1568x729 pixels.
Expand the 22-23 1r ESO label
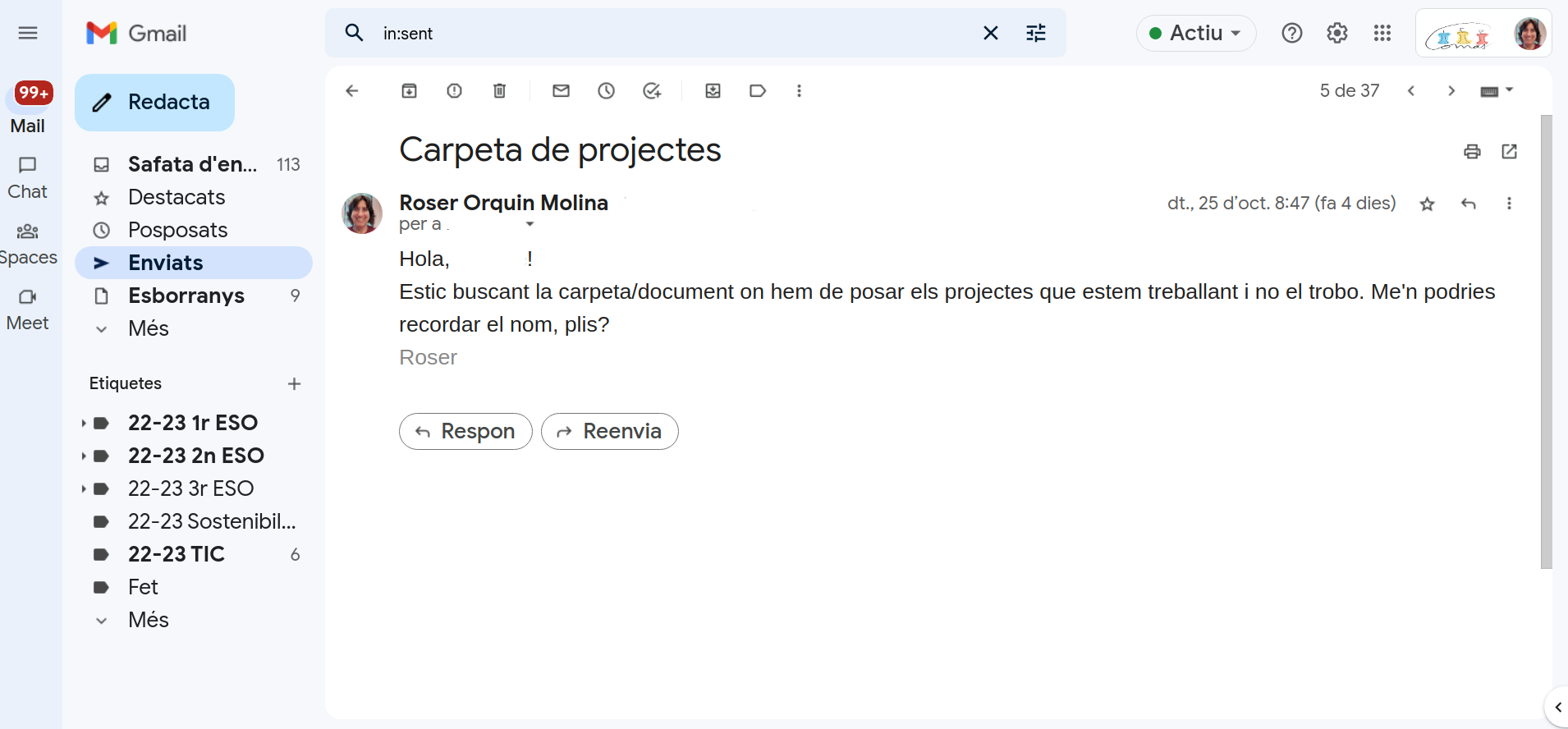tap(84, 424)
